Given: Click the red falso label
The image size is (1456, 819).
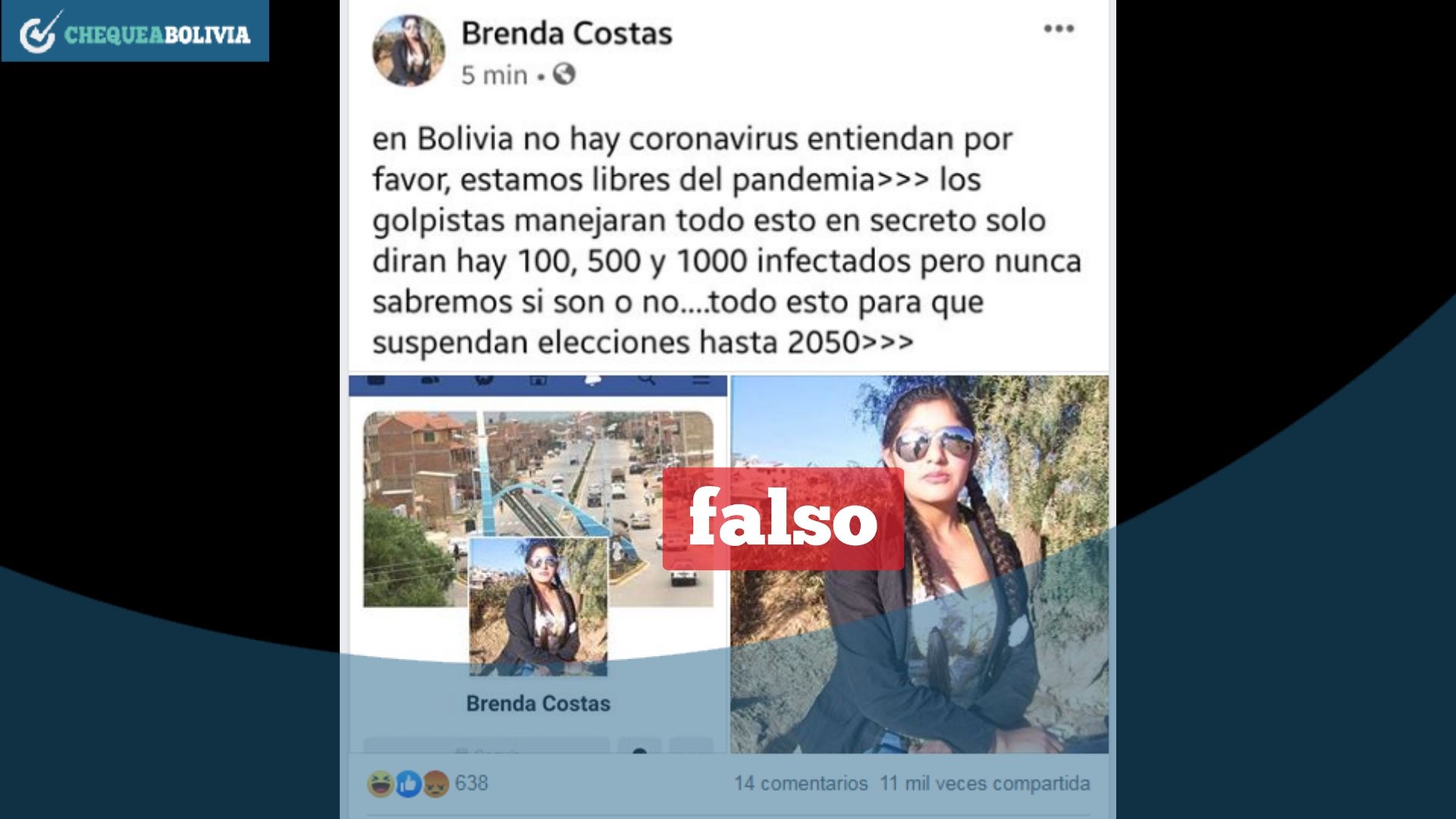Looking at the screenshot, I should tap(783, 519).
